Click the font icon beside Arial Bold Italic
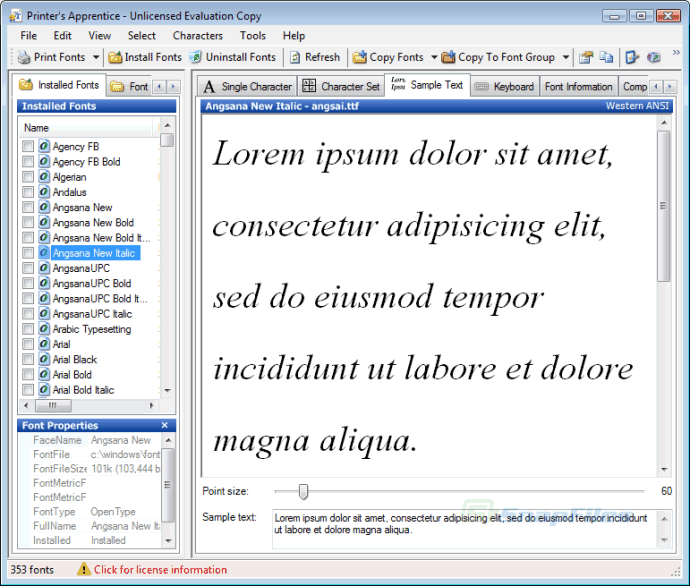Image resolution: width=690 pixels, height=586 pixels. point(44,389)
